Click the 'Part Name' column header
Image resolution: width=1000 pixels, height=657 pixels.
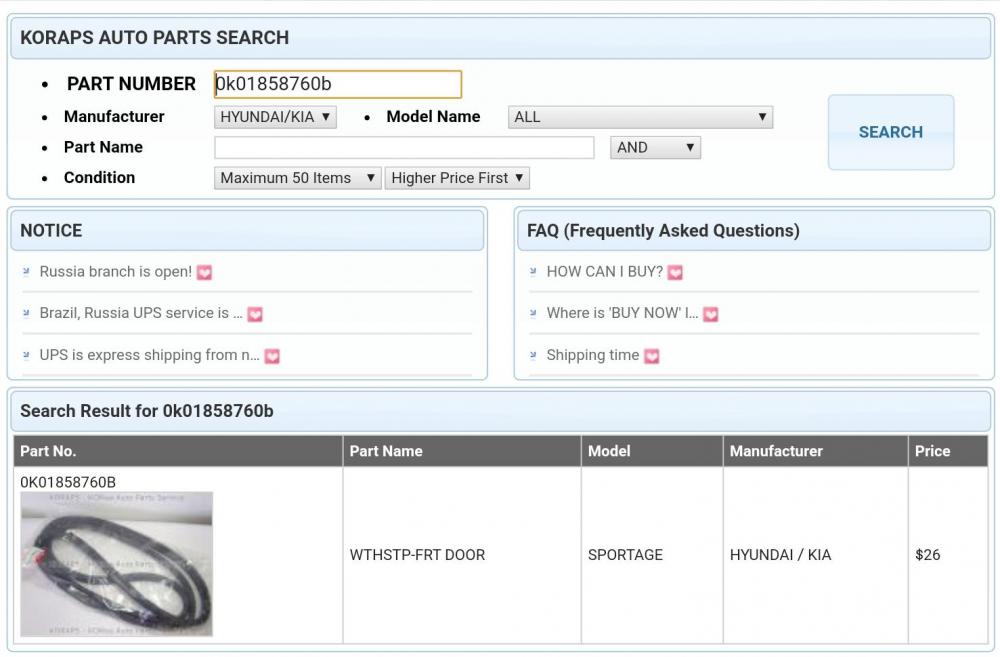point(386,451)
